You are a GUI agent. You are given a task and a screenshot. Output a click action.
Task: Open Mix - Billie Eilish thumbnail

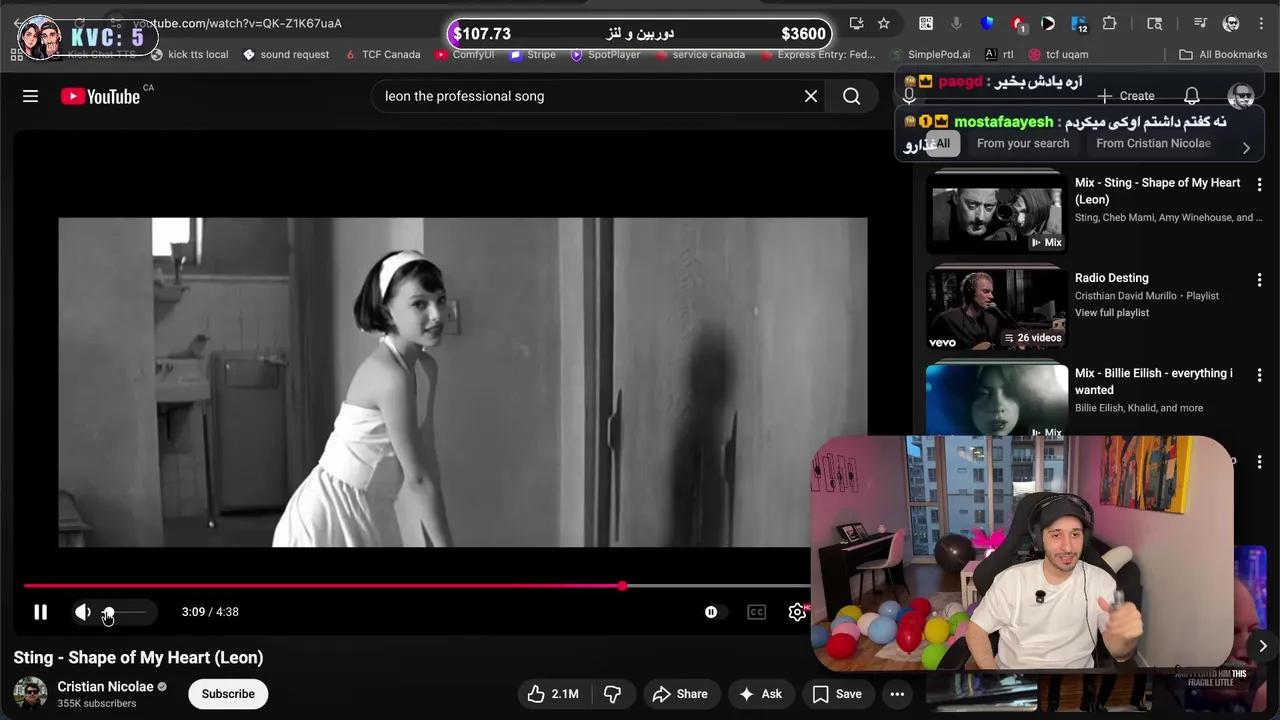coord(996,401)
